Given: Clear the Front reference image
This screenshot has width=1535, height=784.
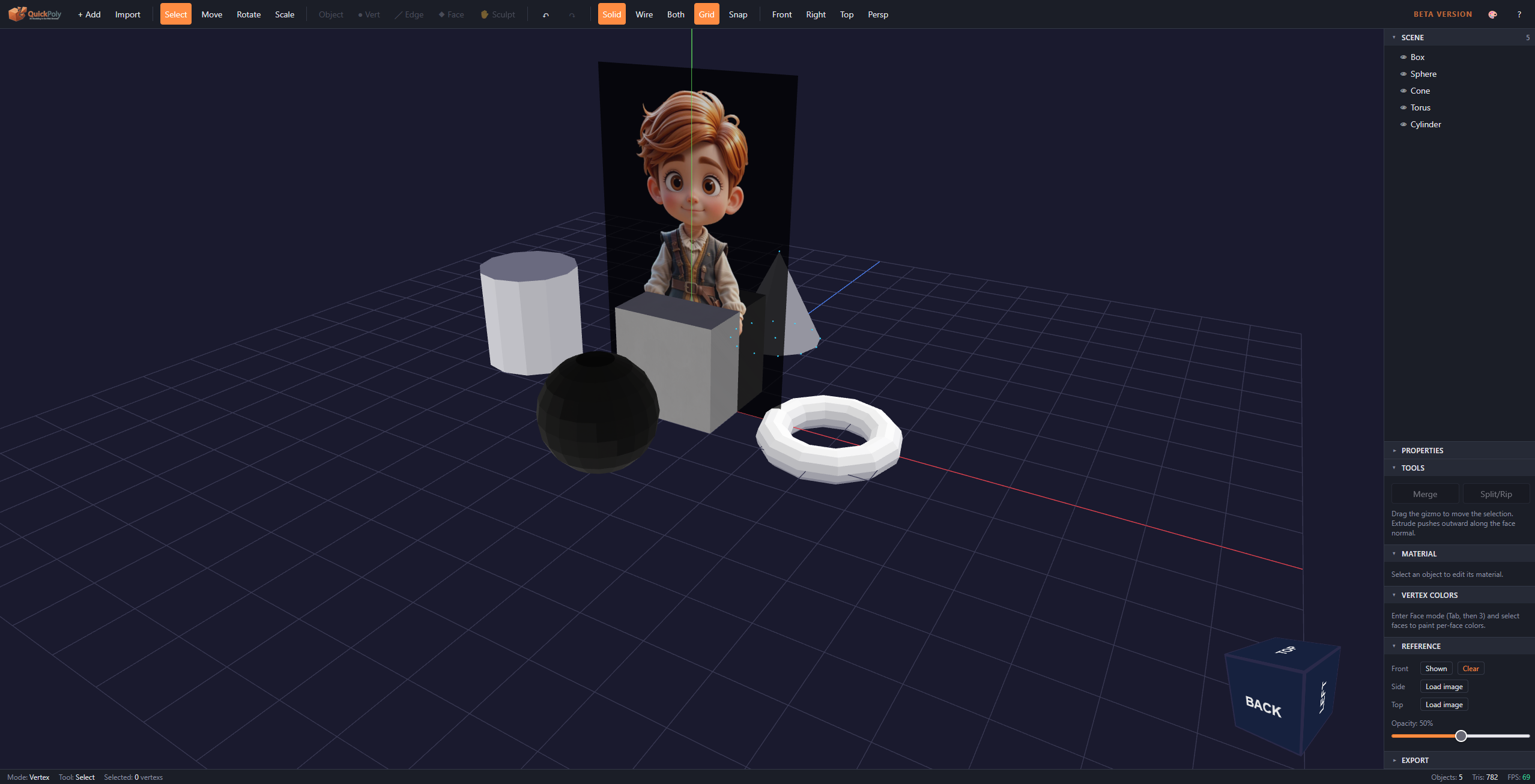Looking at the screenshot, I should tap(1471, 668).
